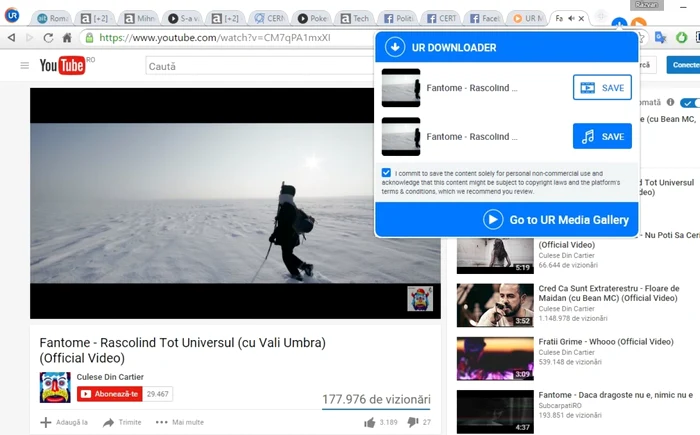Click the Conecte sign-in button
Image resolution: width=700 pixels, height=435 pixels.
[x=683, y=65]
